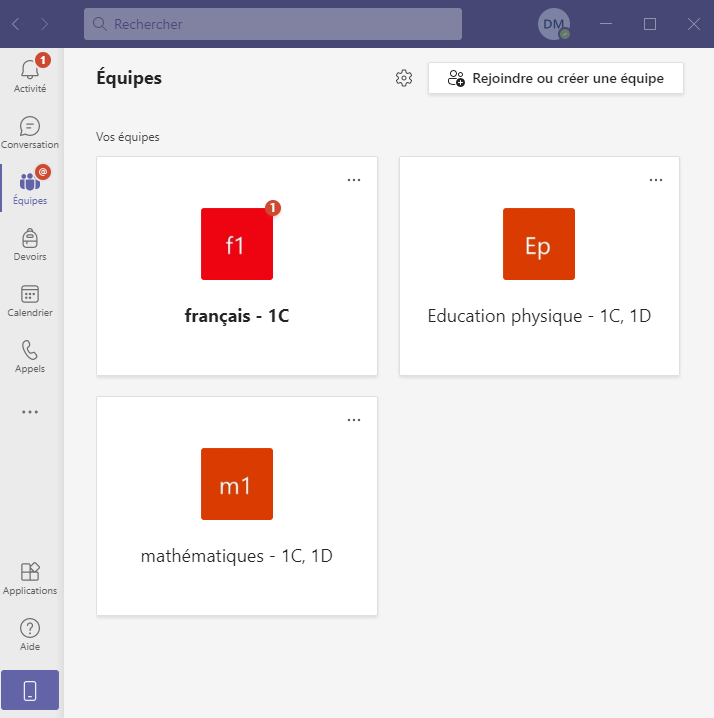Open more options for mathématiques team

[354, 420]
